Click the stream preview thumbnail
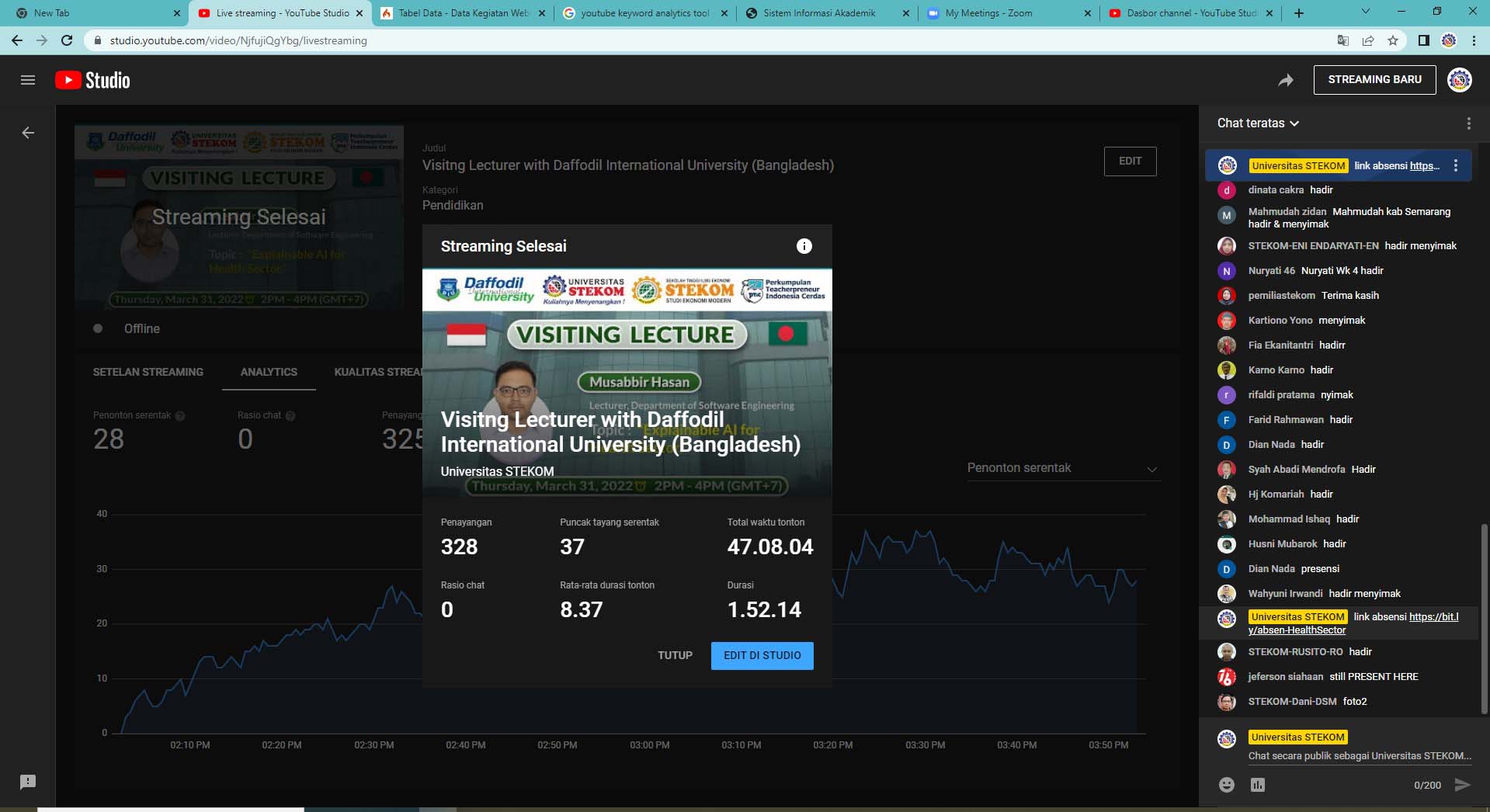 coord(239,218)
